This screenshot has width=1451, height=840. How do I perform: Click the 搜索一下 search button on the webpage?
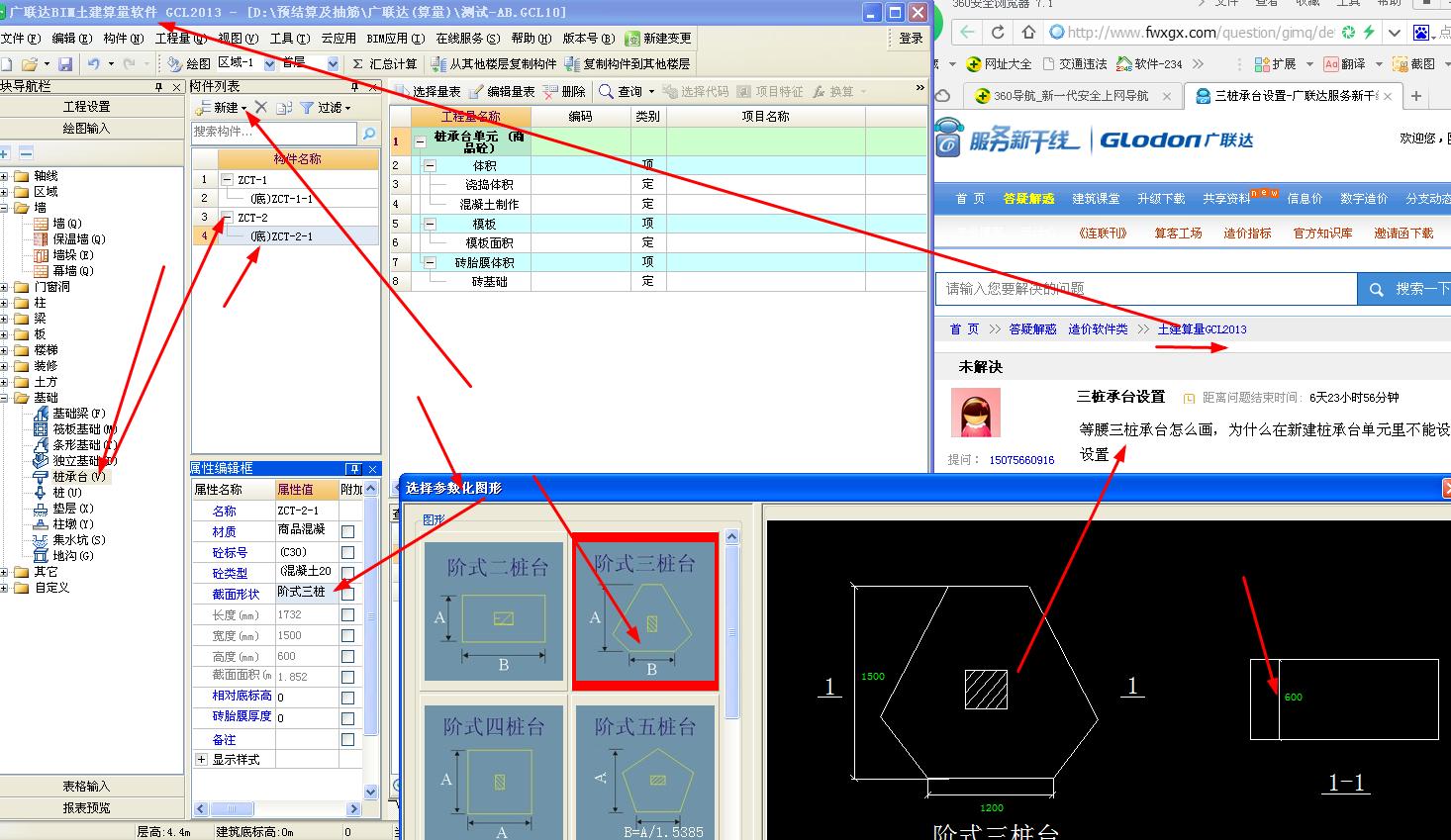coord(1403,289)
